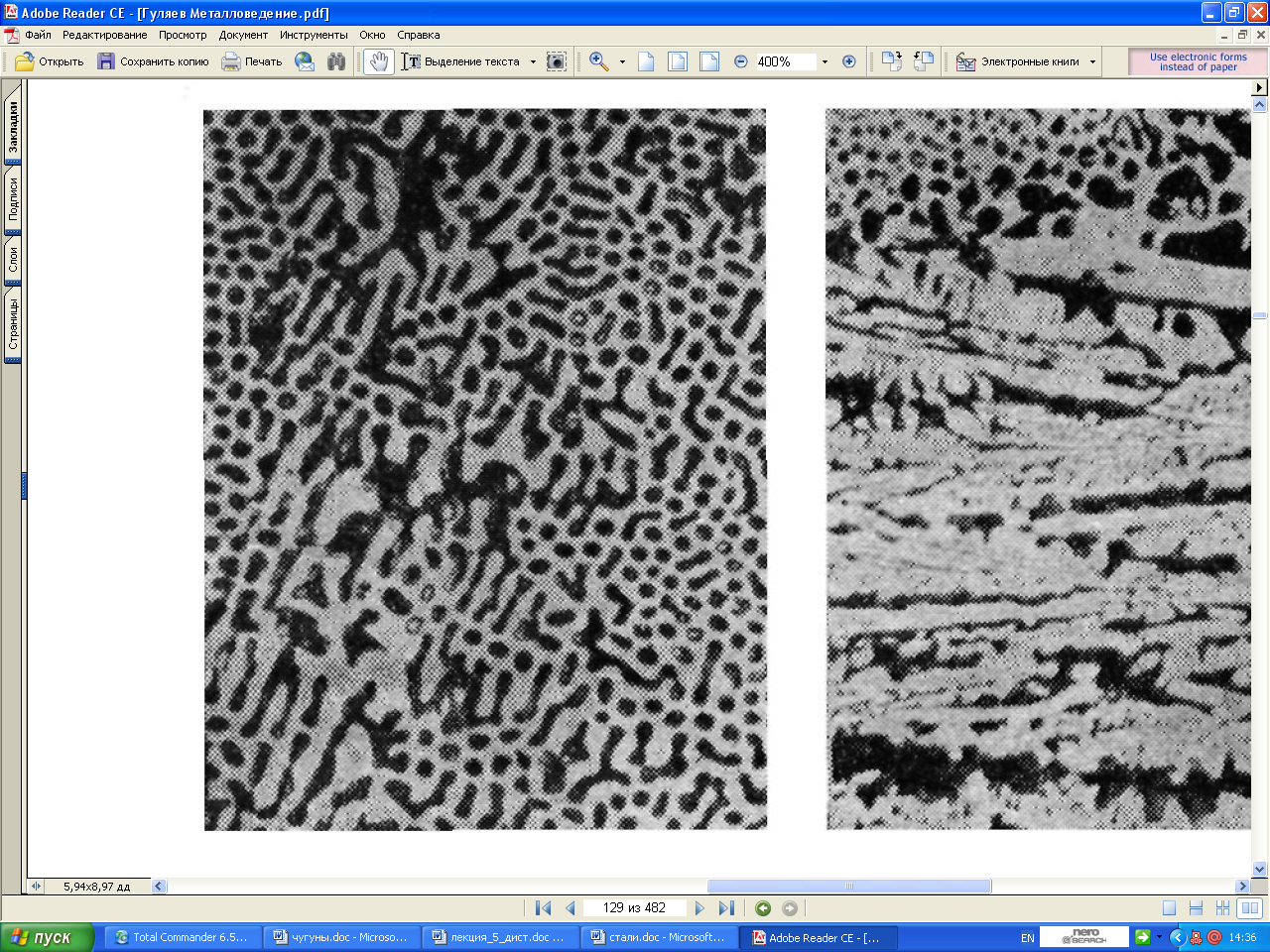Click vertical scrollbar thumb
The height and width of the screenshot is (952, 1270).
tap(1260, 315)
